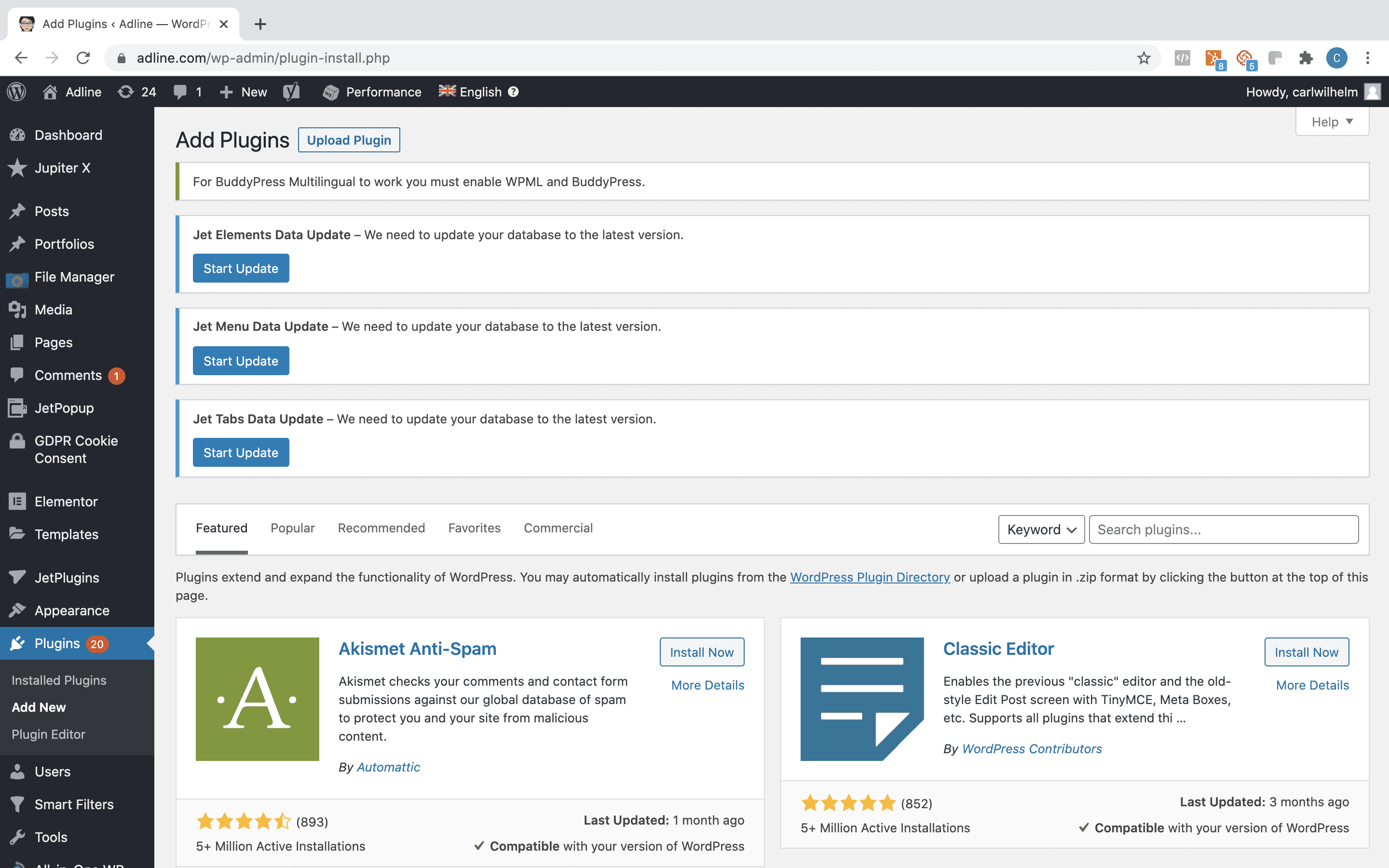Viewport: 1389px width, 868px height.
Task: Click browser back arrow
Action: (21, 58)
